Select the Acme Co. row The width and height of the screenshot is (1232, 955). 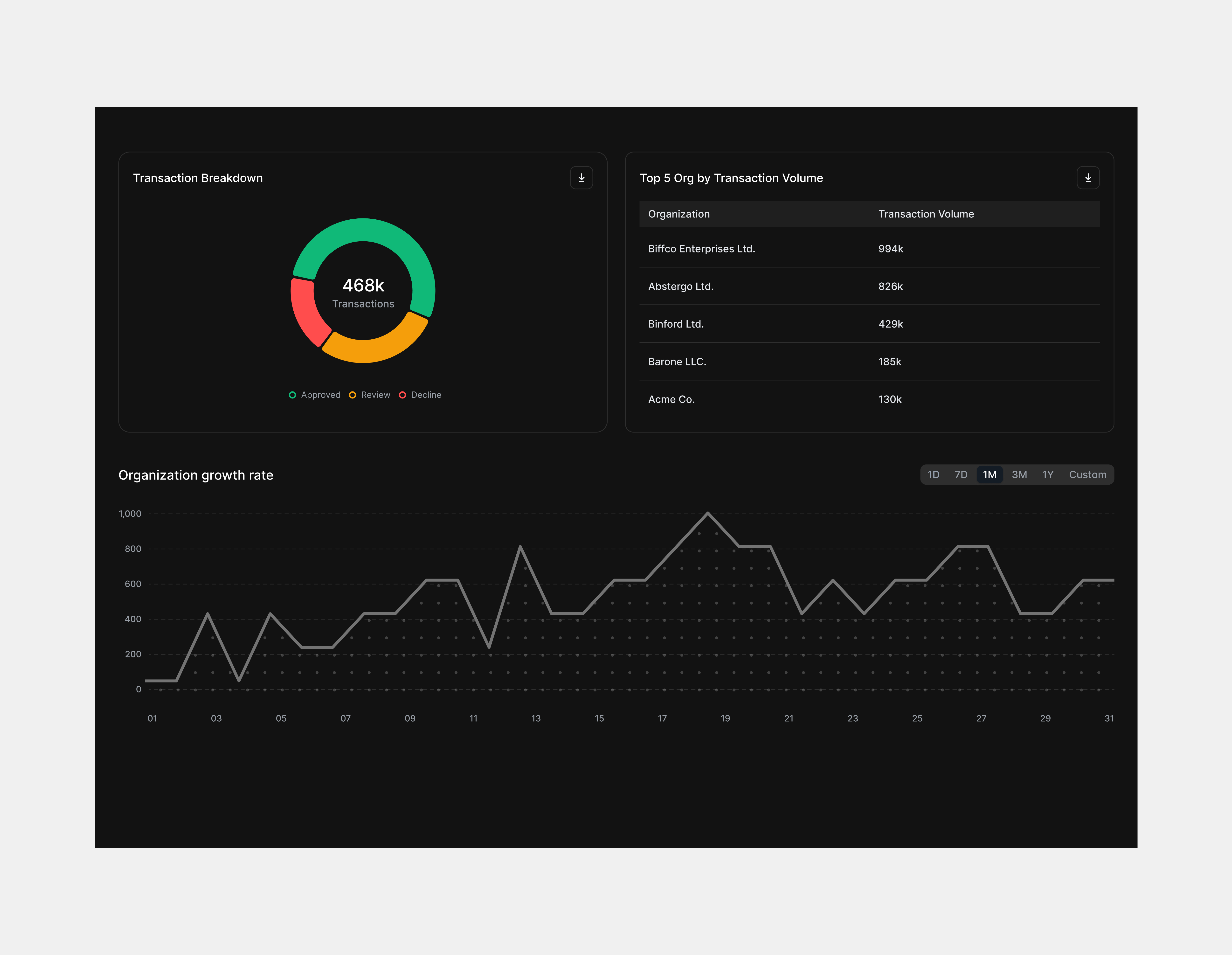pyautogui.click(x=869, y=399)
